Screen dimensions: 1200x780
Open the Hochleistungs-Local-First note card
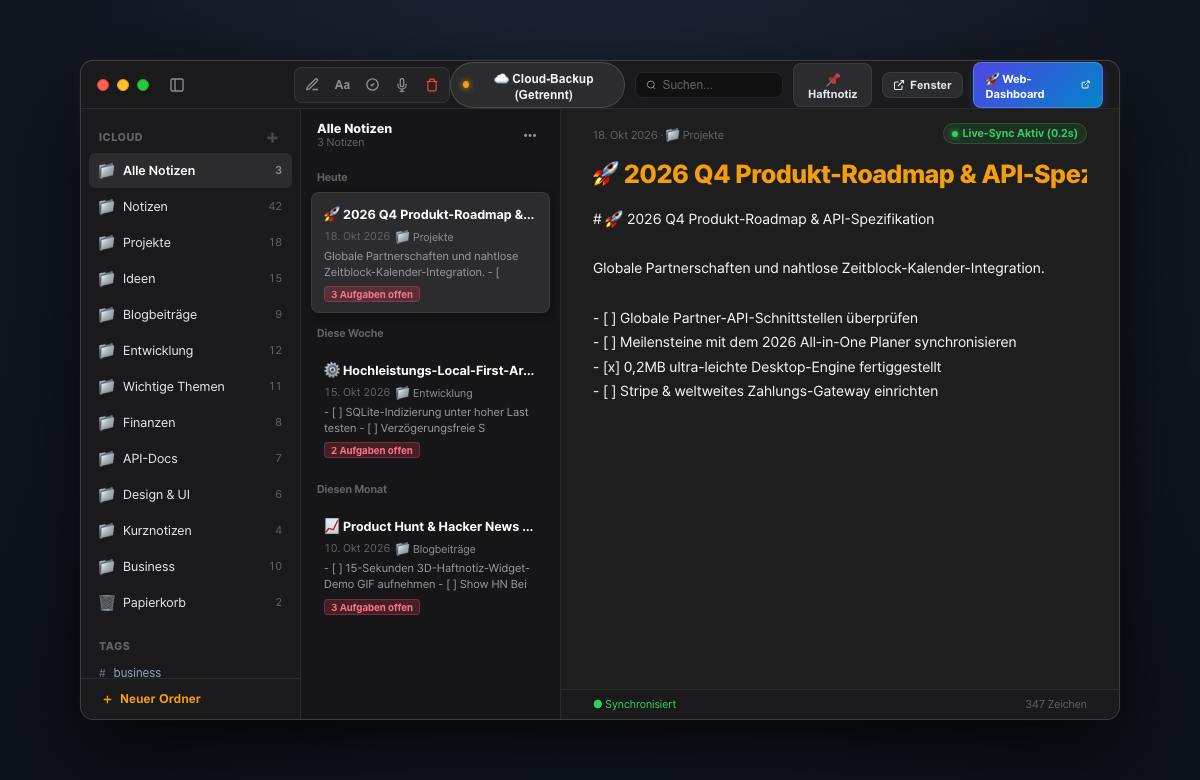[430, 409]
